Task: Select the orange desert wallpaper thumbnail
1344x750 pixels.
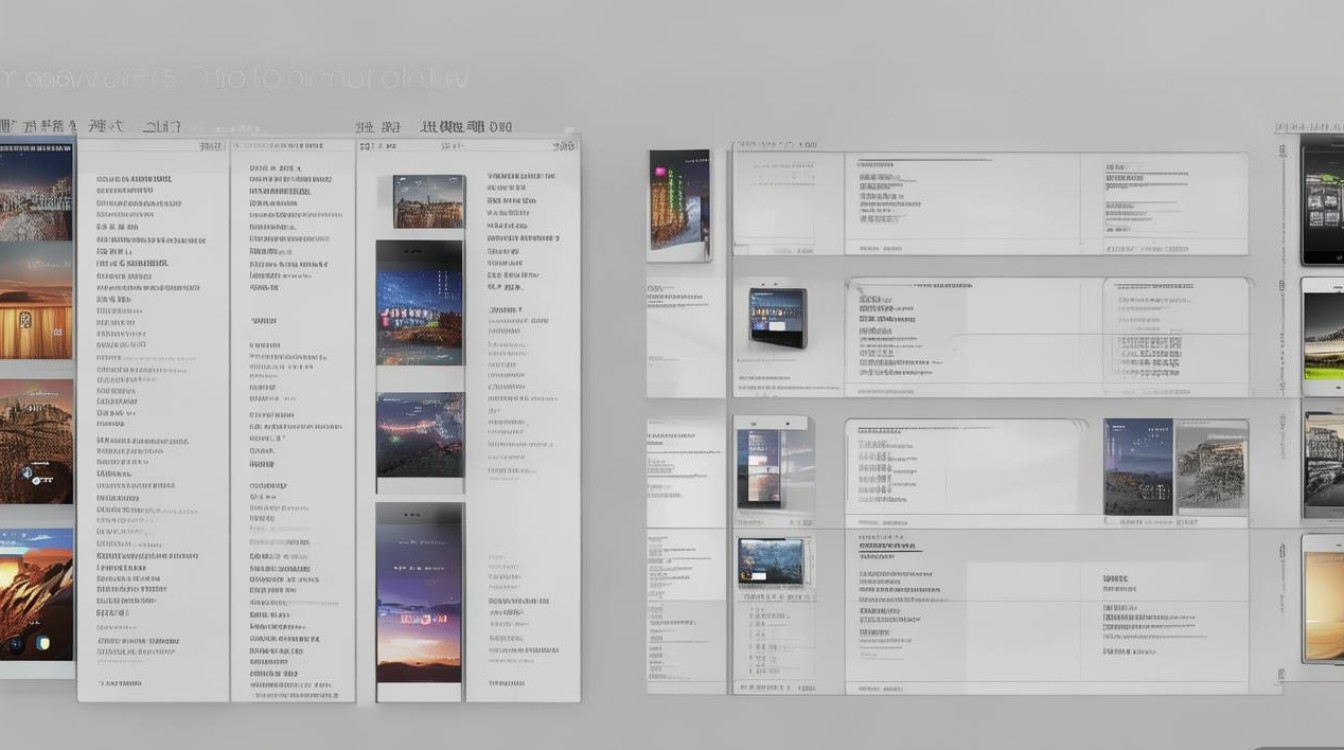Action: (x=35, y=304)
